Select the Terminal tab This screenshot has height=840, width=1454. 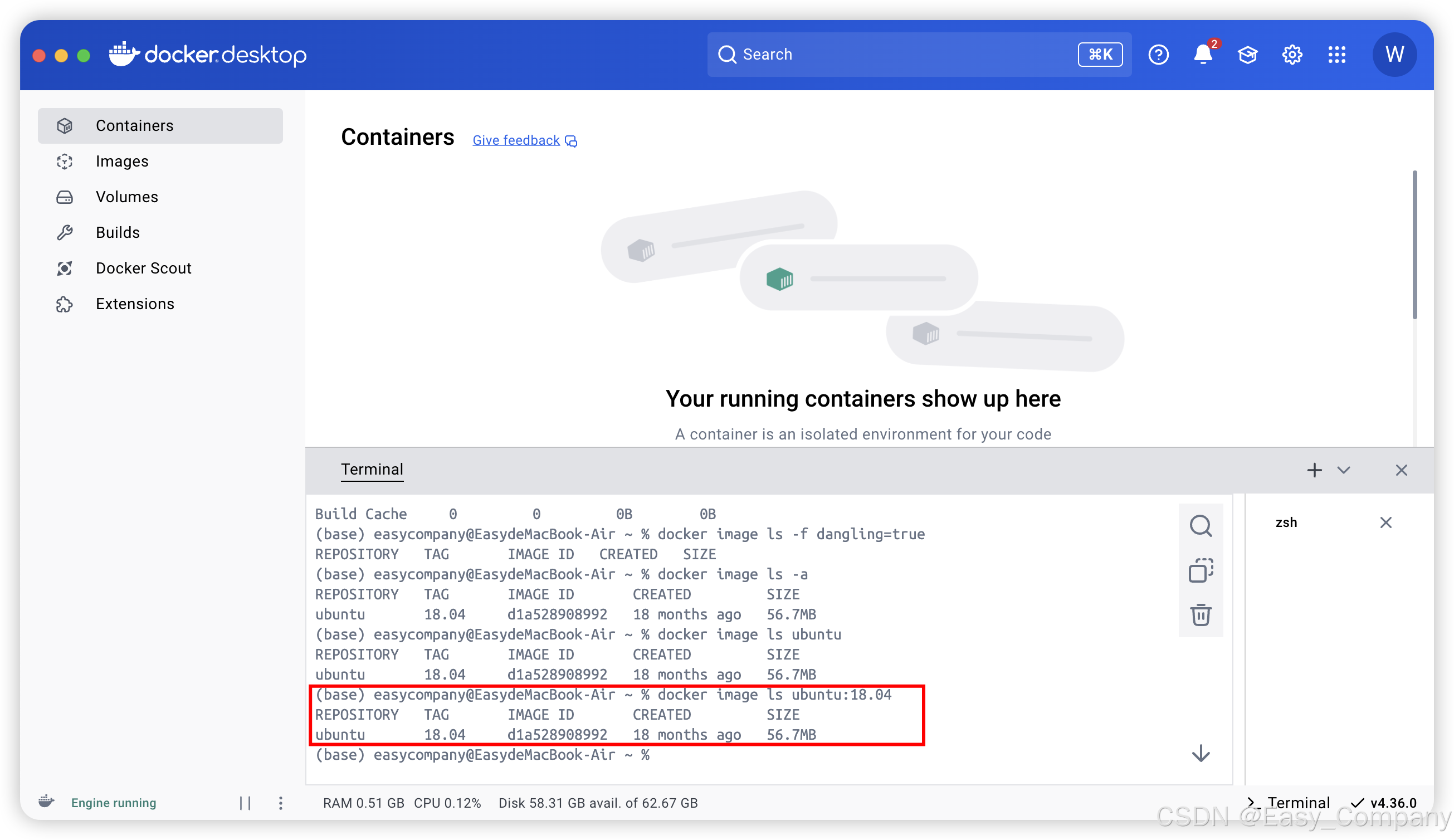372,469
